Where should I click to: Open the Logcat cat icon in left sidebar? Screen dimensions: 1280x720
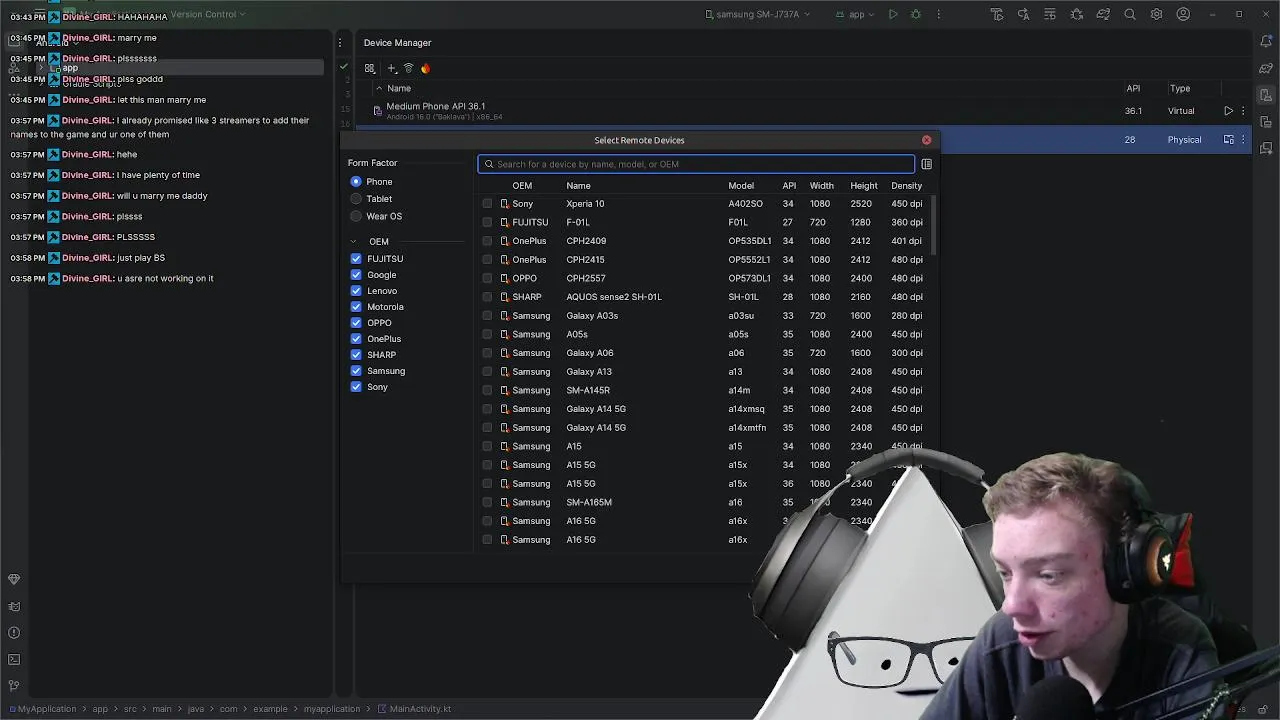coord(14,606)
